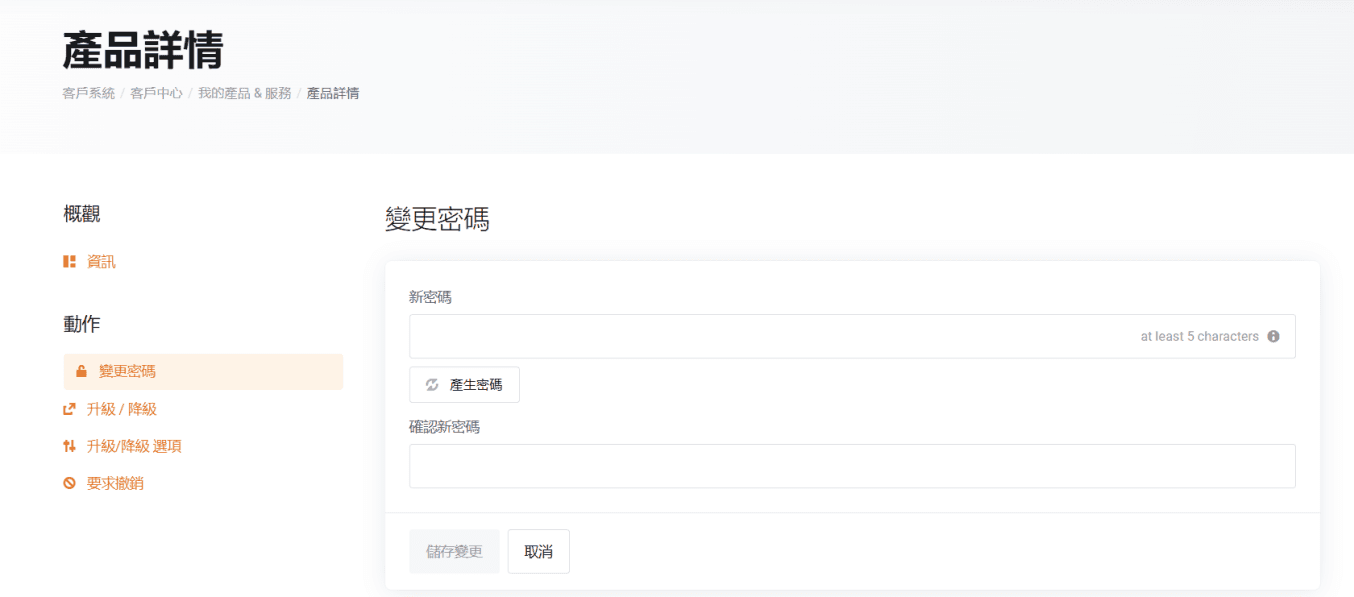This screenshot has width=1354, height=597.
Task: Click the 取消 button
Action: [x=538, y=552]
